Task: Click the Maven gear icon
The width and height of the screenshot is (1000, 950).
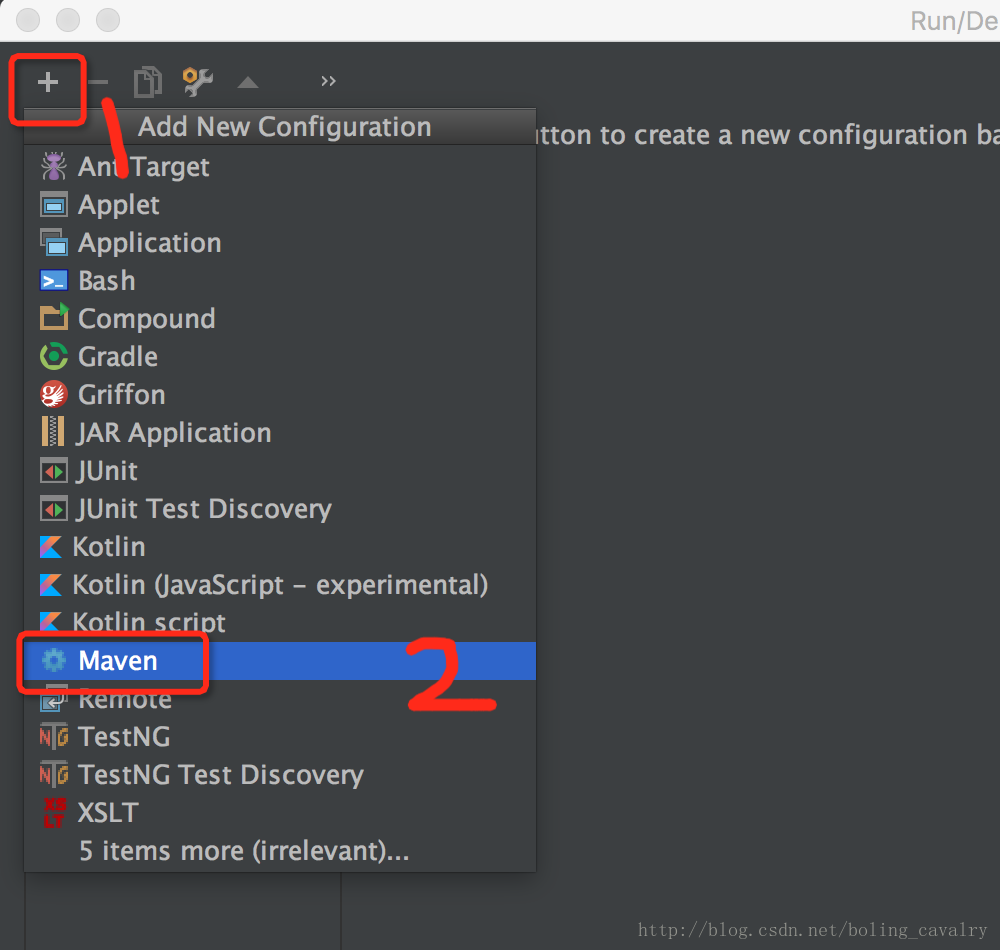Action: click(x=54, y=661)
